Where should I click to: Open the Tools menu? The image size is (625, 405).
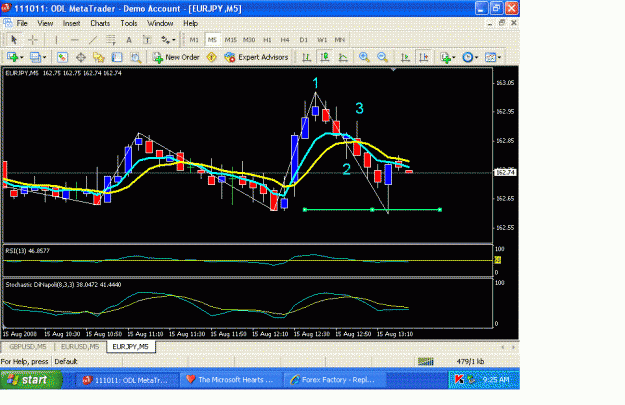pyautogui.click(x=129, y=24)
